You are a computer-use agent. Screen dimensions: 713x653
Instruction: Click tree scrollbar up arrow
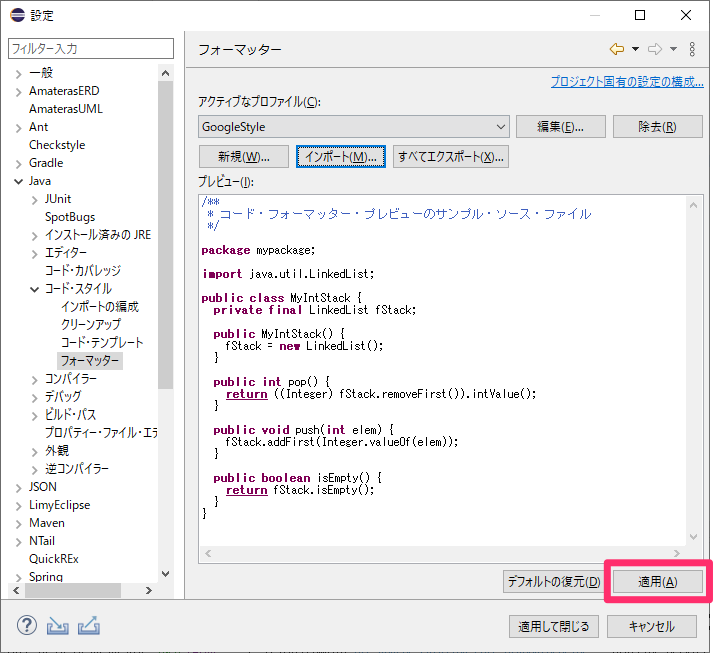[x=166, y=73]
